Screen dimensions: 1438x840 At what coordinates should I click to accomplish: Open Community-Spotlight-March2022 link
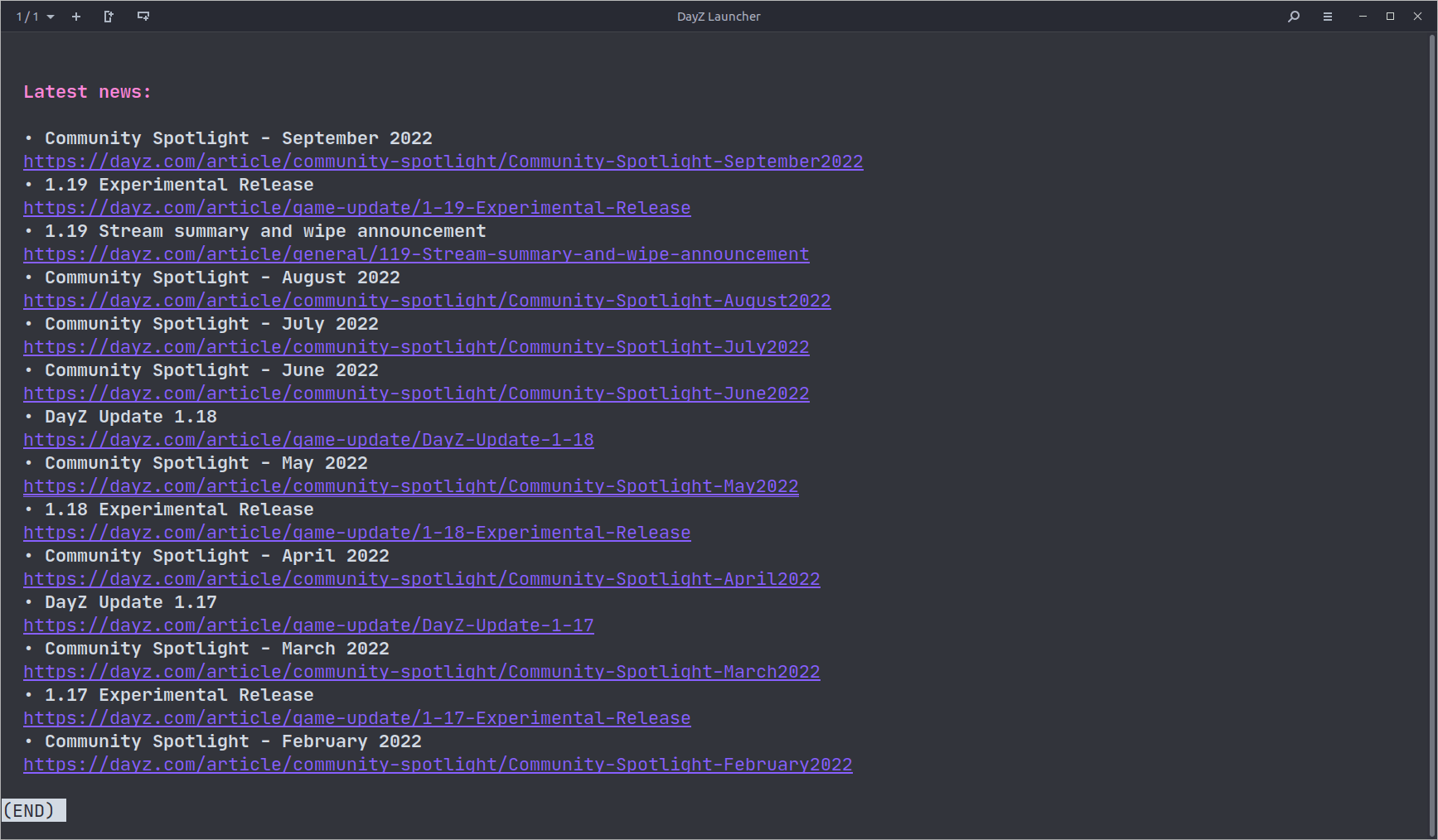coord(422,672)
